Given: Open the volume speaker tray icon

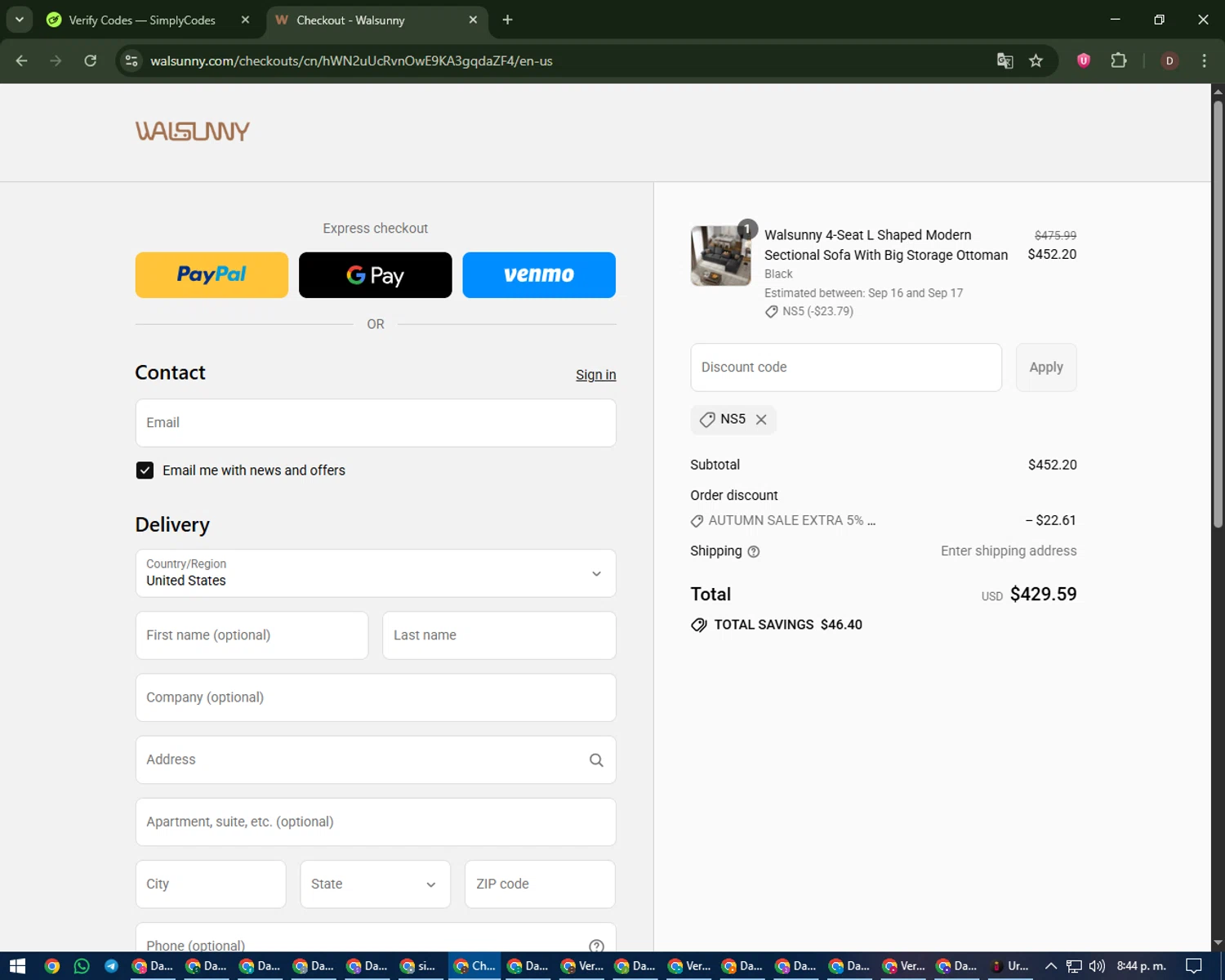Looking at the screenshot, I should 1097,966.
